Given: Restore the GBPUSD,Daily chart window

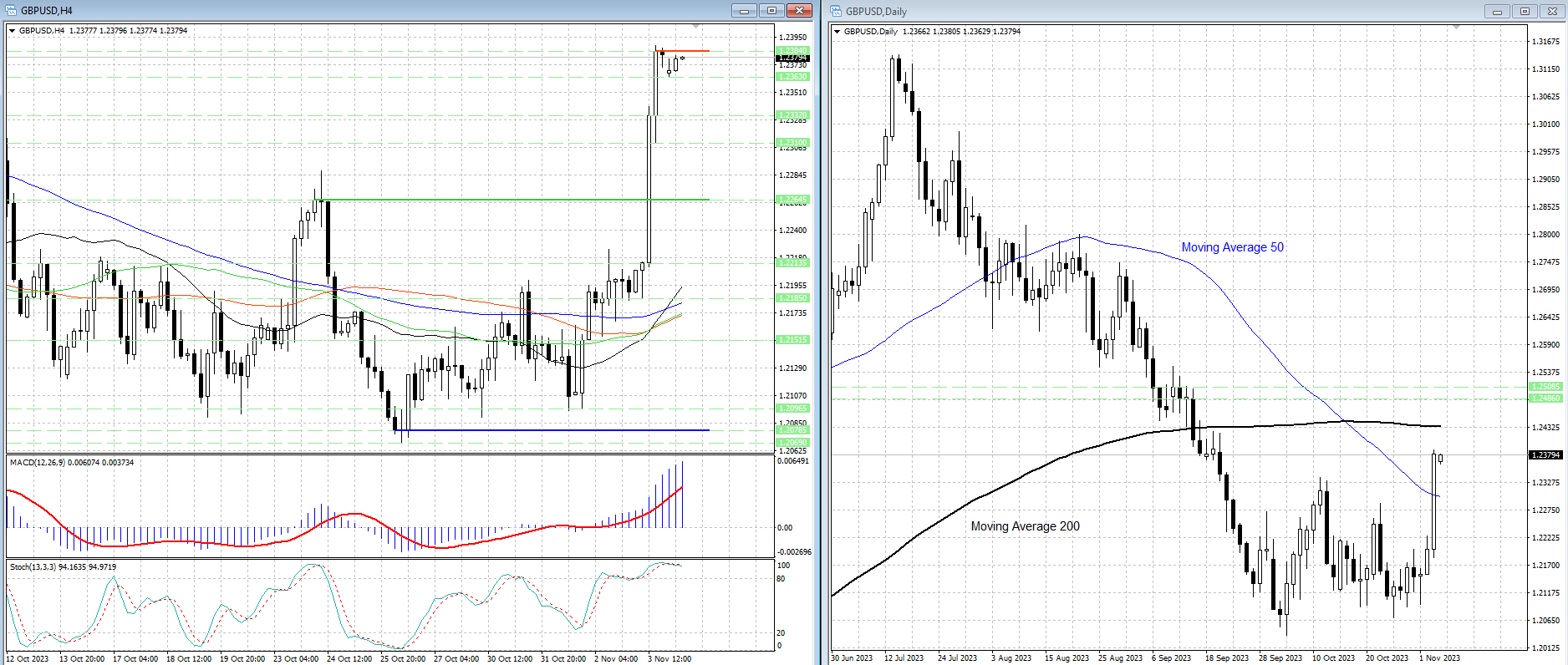Looking at the screenshot, I should tap(1525, 11).
